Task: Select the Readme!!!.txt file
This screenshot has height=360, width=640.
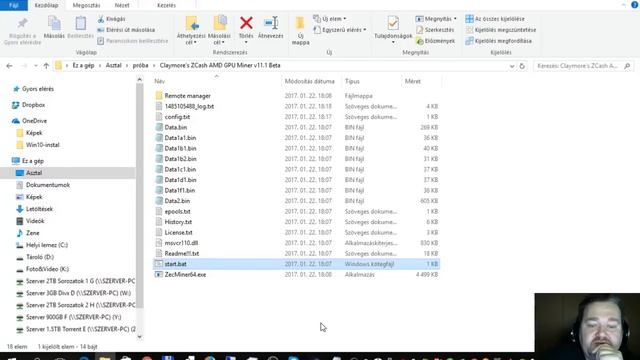Action: point(182,253)
